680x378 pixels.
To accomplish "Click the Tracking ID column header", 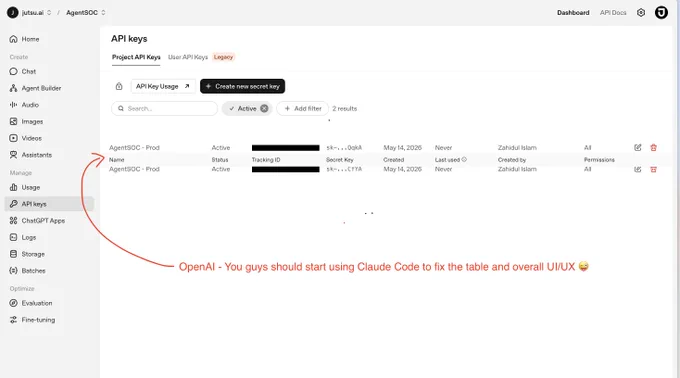I will click(266, 160).
